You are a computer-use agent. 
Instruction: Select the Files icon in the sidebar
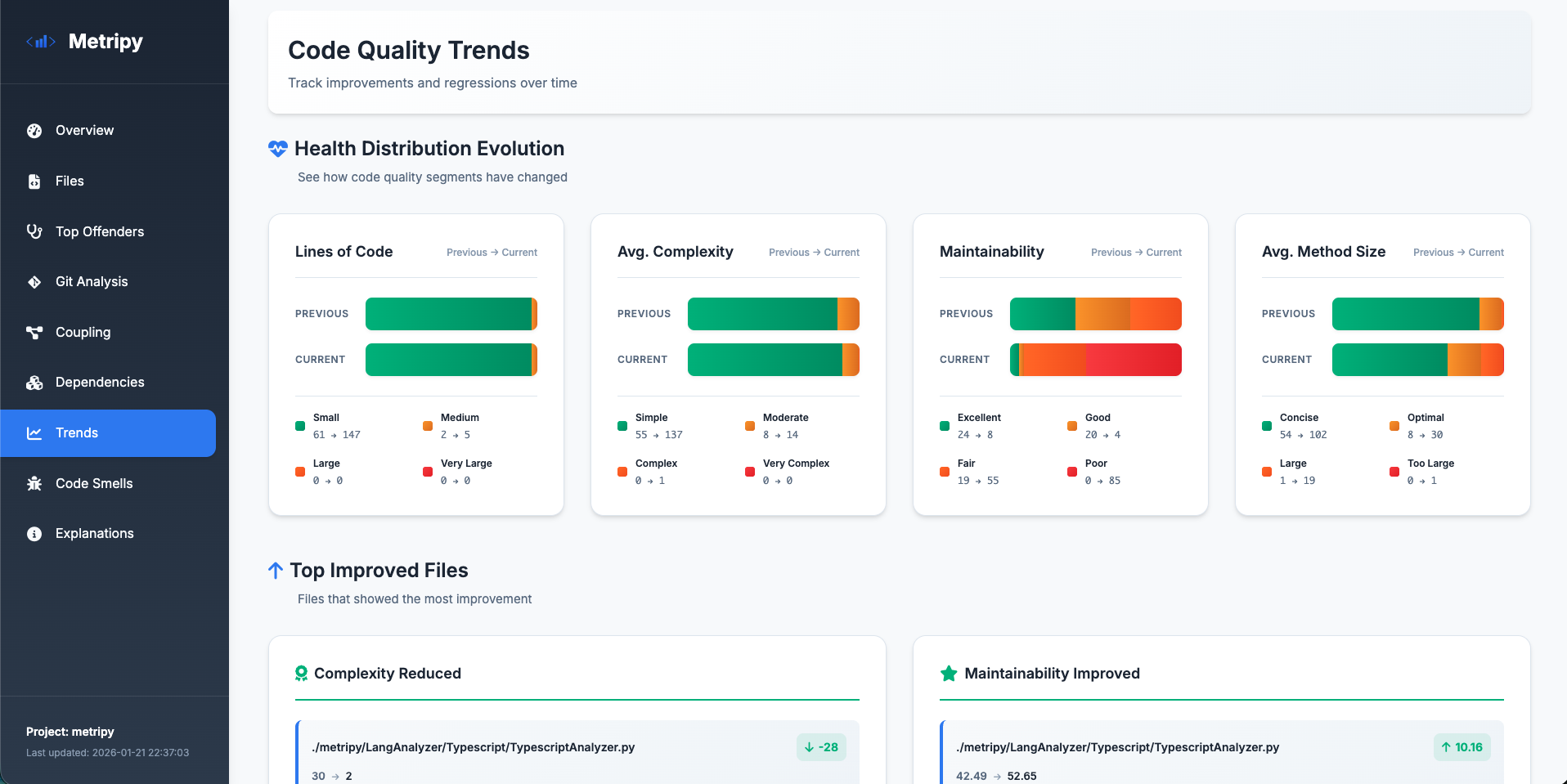(34, 181)
